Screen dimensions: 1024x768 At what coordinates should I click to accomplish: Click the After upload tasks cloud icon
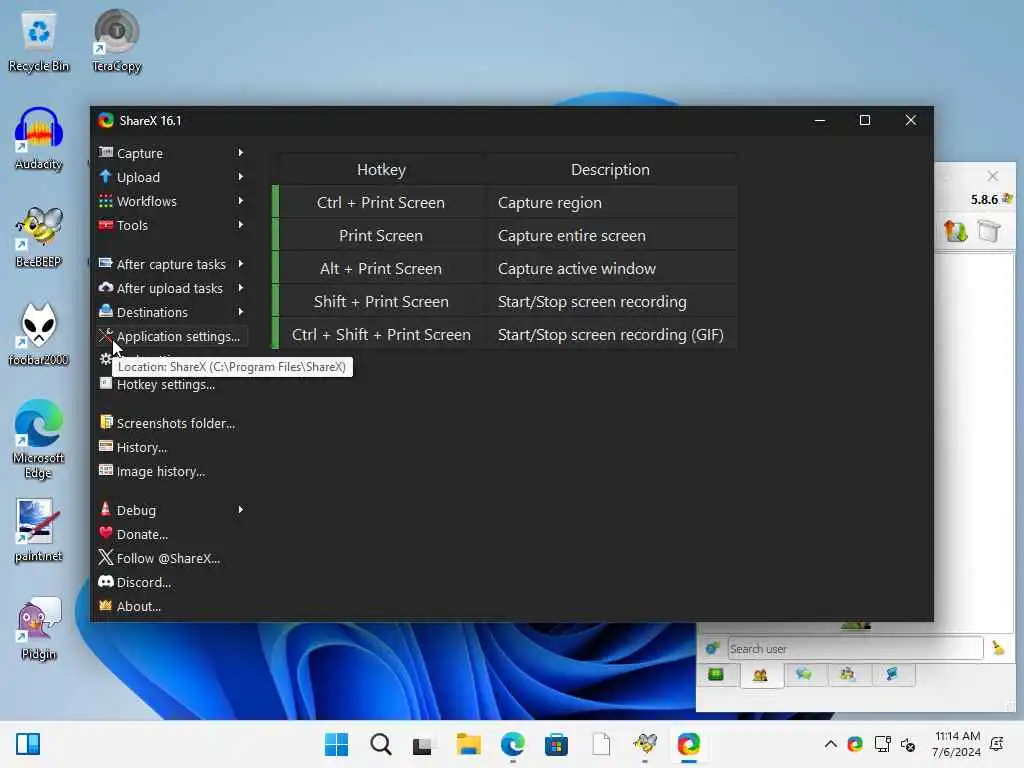pyautogui.click(x=105, y=287)
